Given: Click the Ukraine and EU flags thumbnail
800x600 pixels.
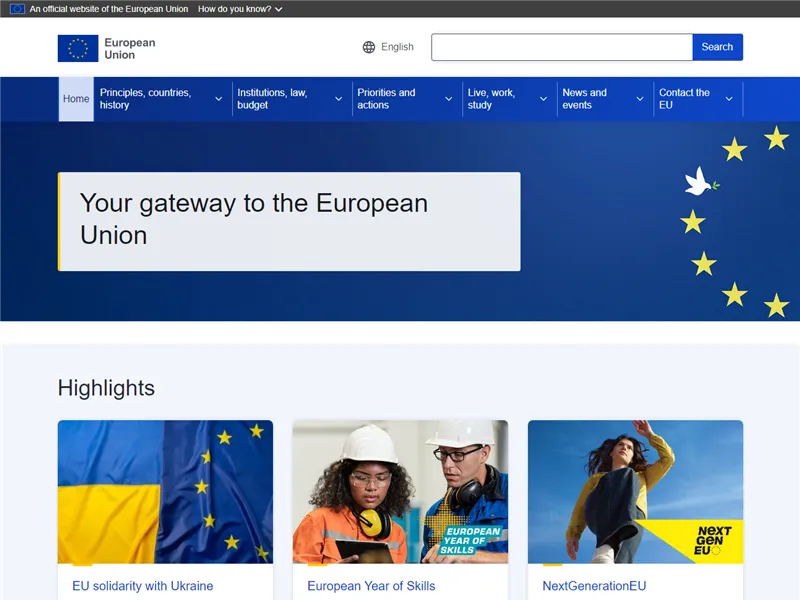Looking at the screenshot, I should pyautogui.click(x=166, y=491).
